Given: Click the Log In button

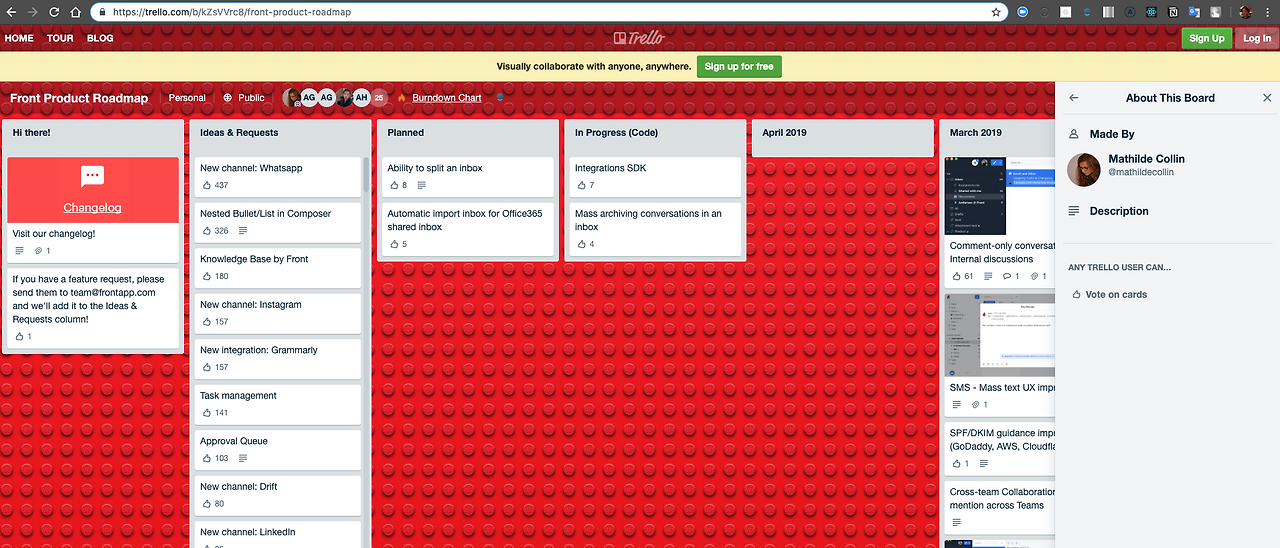Looking at the screenshot, I should [x=1256, y=38].
